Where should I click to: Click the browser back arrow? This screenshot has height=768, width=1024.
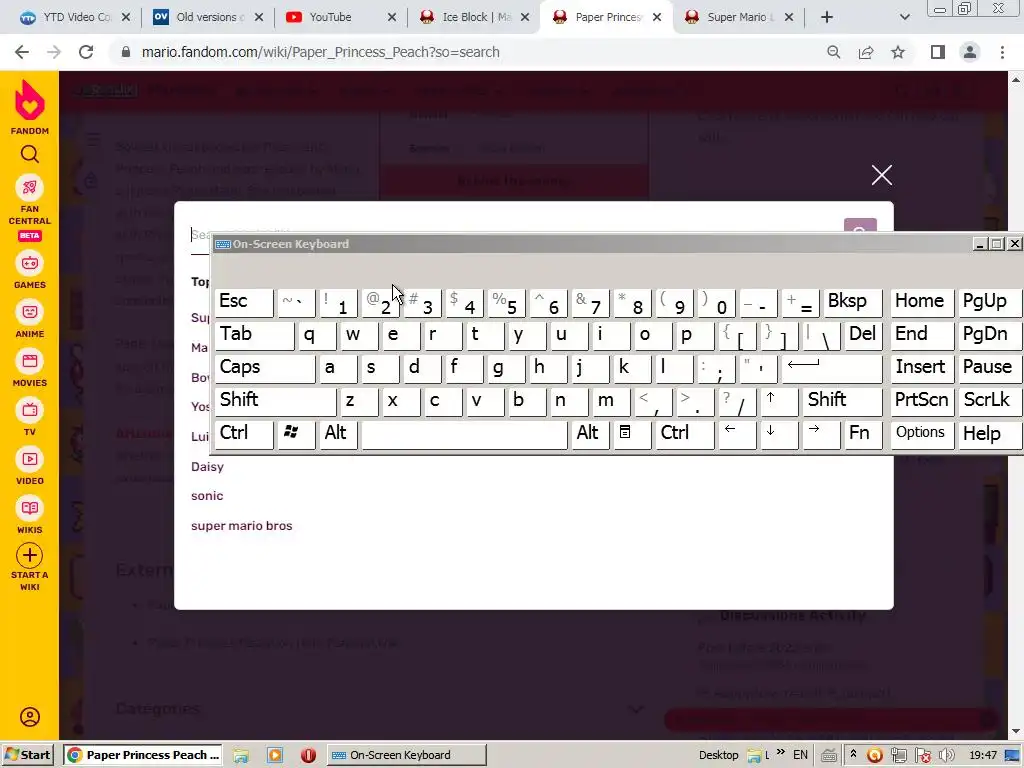click(x=22, y=52)
